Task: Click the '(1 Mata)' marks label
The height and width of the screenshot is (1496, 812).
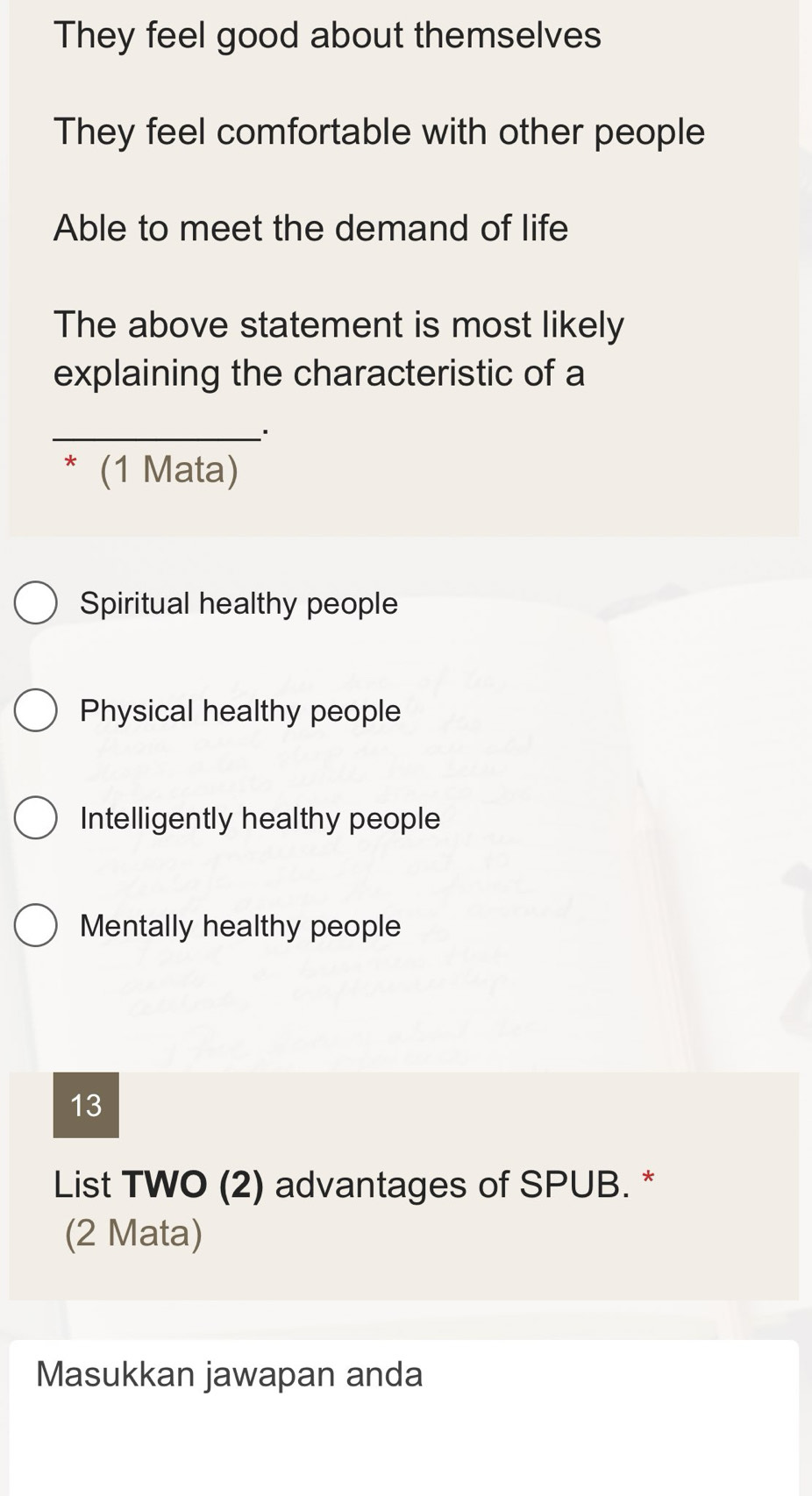Action: [x=168, y=469]
